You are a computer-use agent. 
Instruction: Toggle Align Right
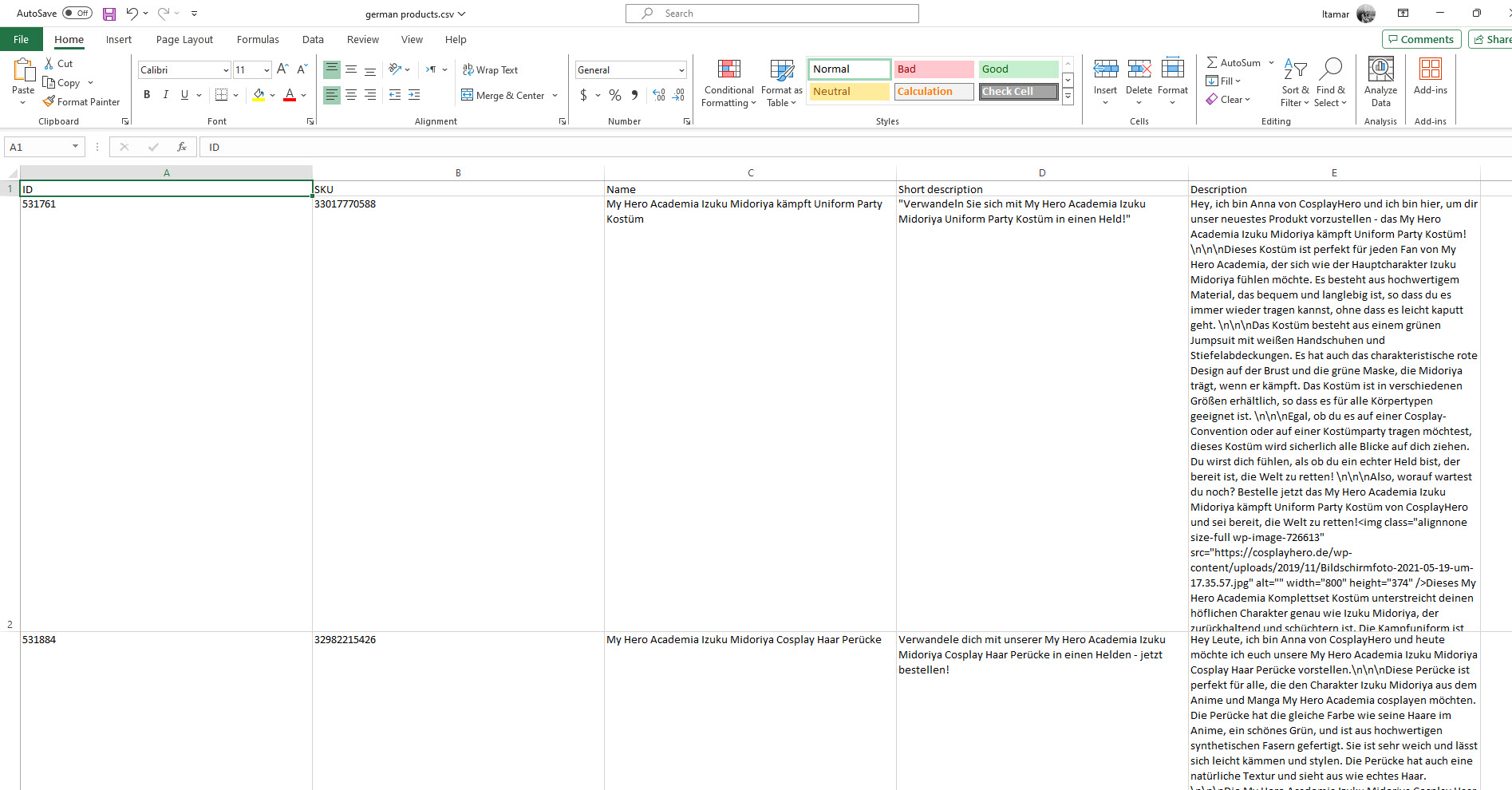click(370, 95)
